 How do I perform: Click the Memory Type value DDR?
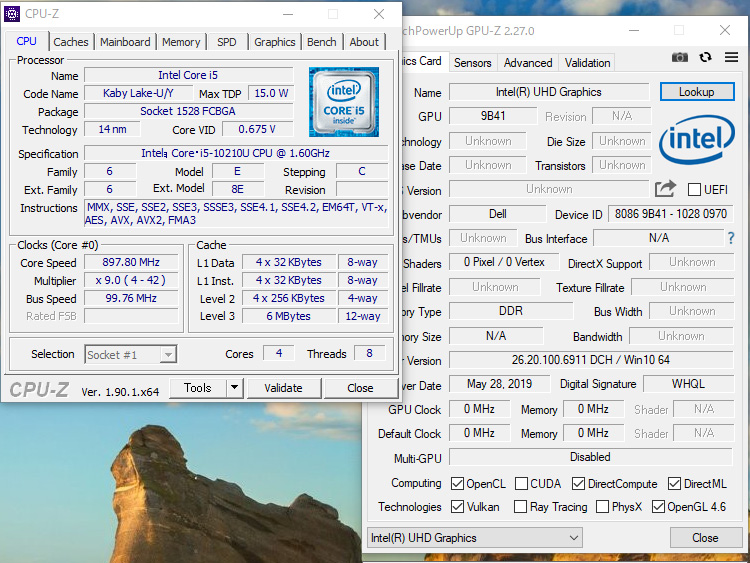(x=511, y=311)
